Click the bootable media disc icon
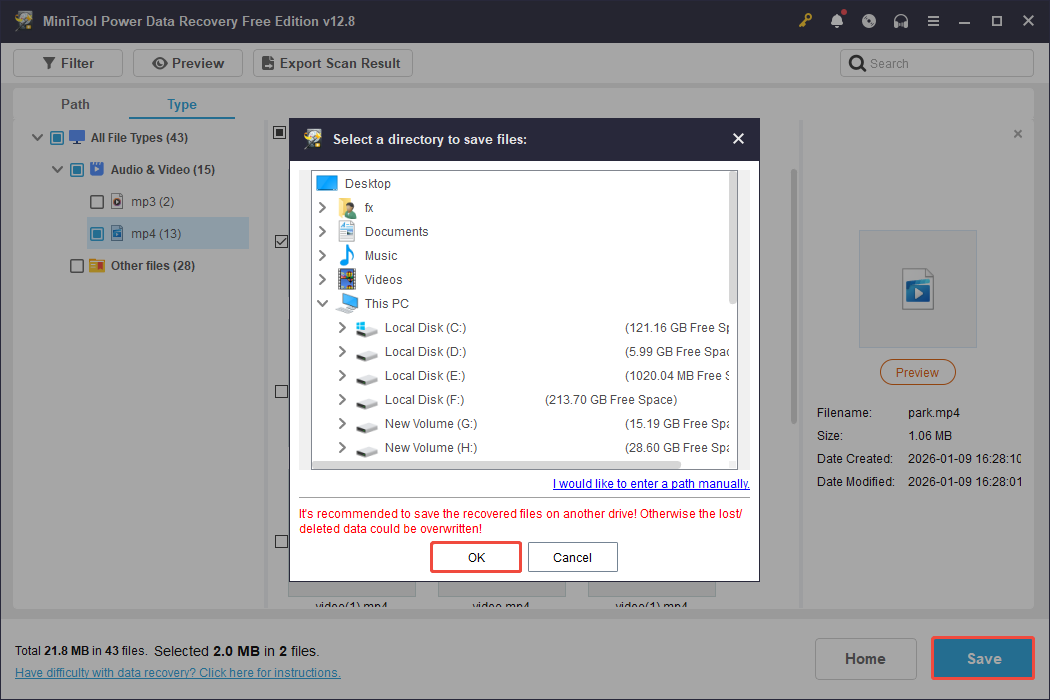 point(869,20)
